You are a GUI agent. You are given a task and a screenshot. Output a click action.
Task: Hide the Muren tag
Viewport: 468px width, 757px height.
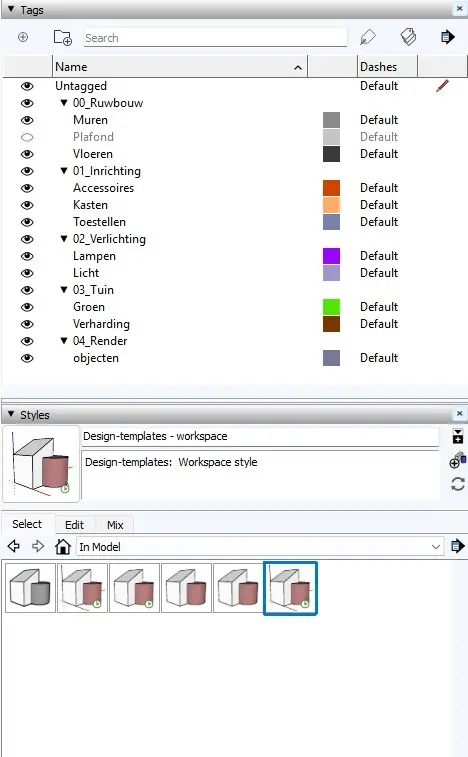tap(27, 120)
